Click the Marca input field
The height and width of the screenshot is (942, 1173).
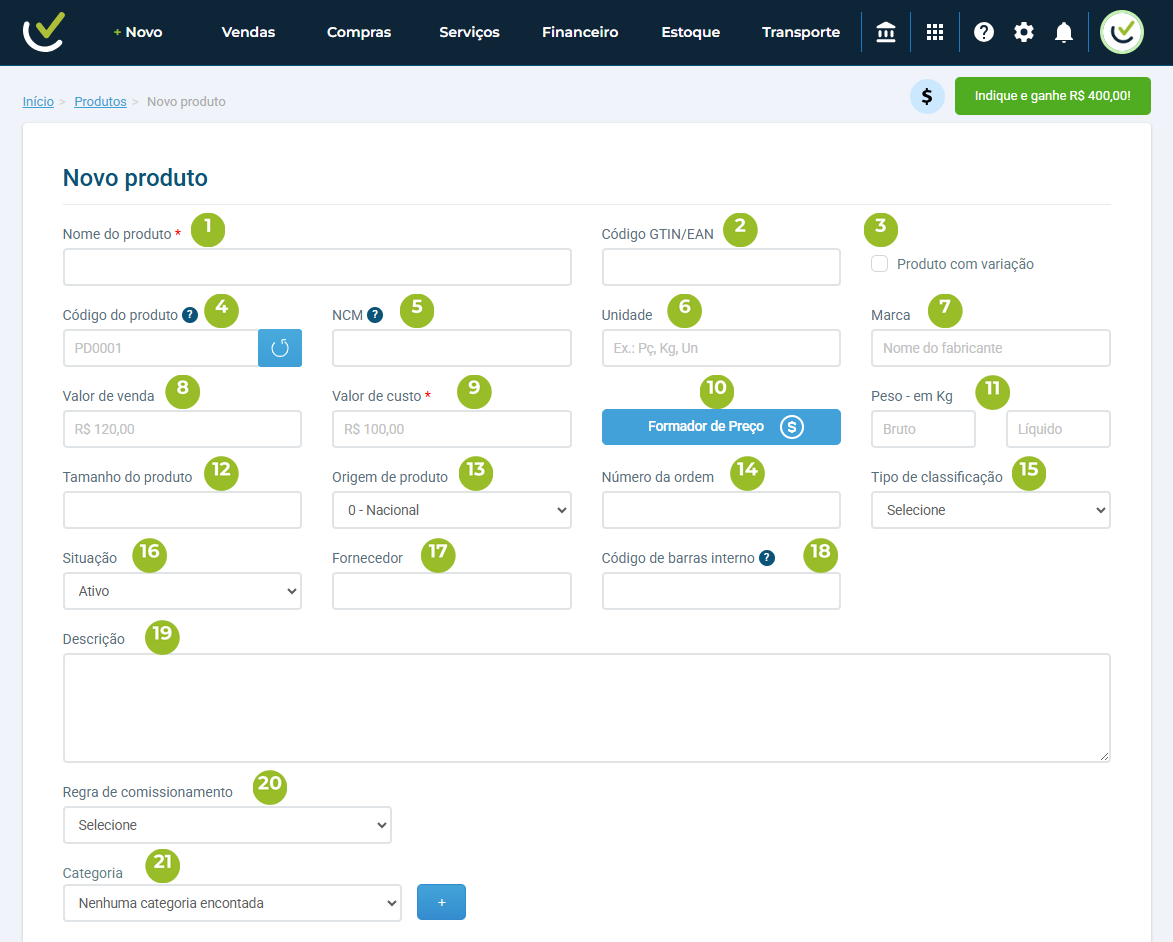990,348
